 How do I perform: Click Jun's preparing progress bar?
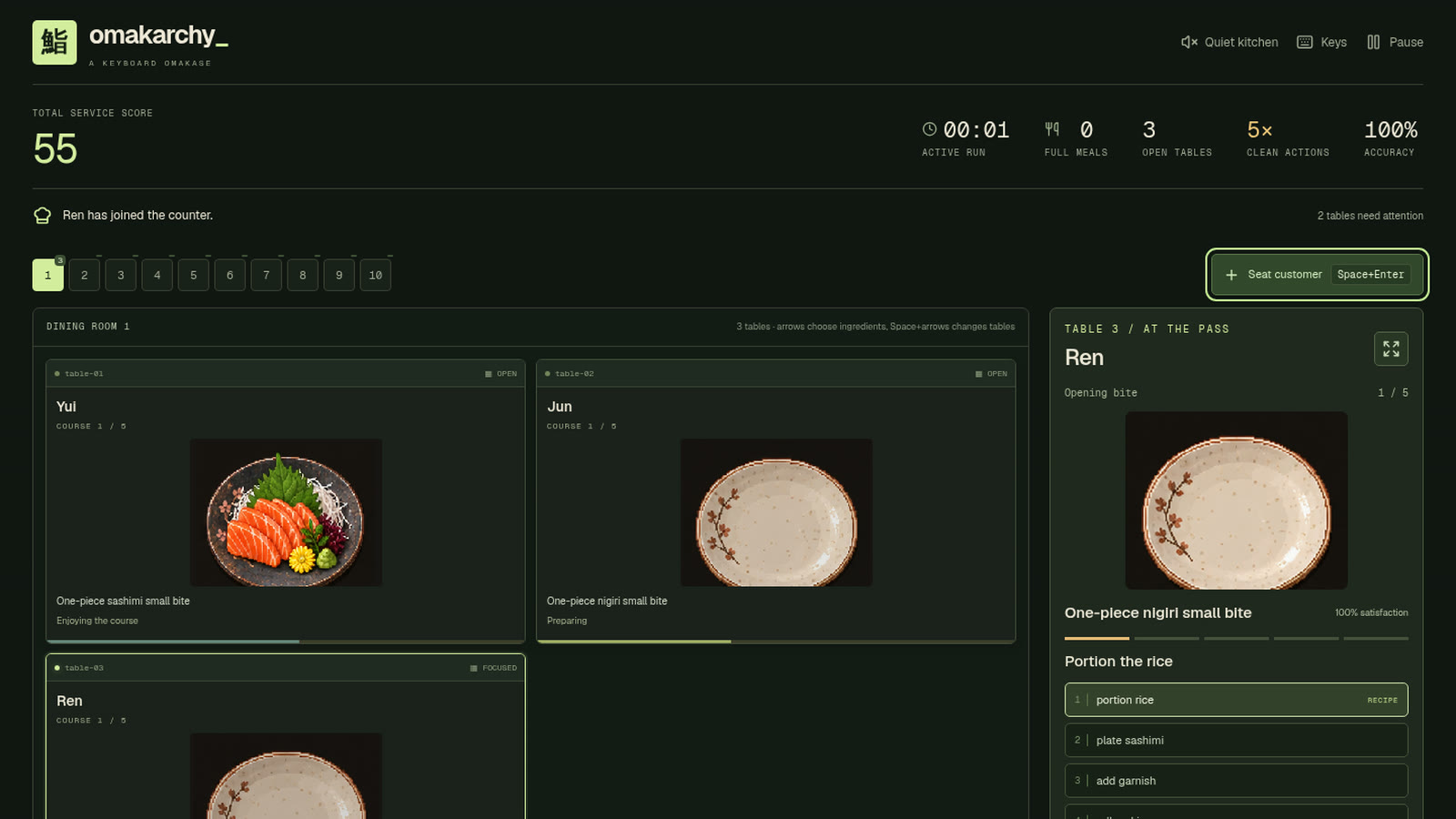pos(776,642)
